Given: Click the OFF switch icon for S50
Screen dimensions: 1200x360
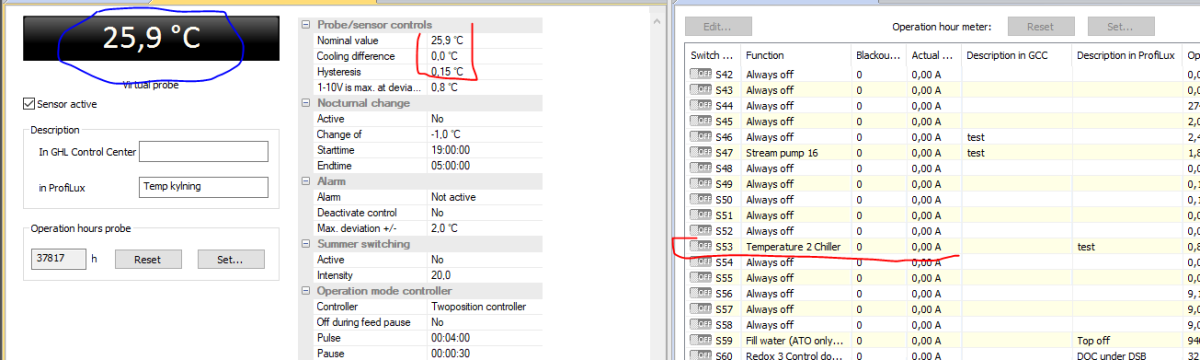Looking at the screenshot, I should click(x=700, y=199).
